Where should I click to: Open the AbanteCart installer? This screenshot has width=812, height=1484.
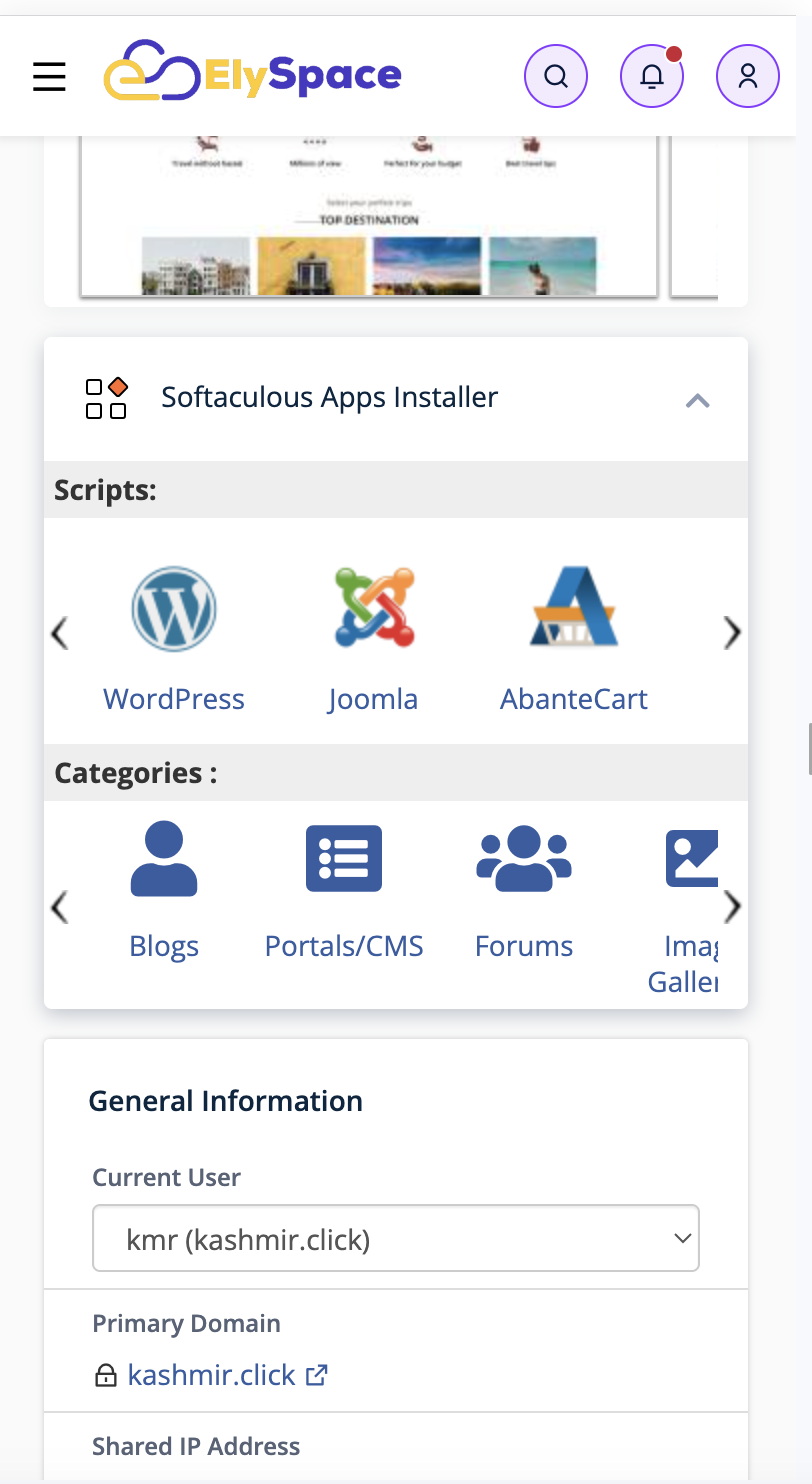573,608
